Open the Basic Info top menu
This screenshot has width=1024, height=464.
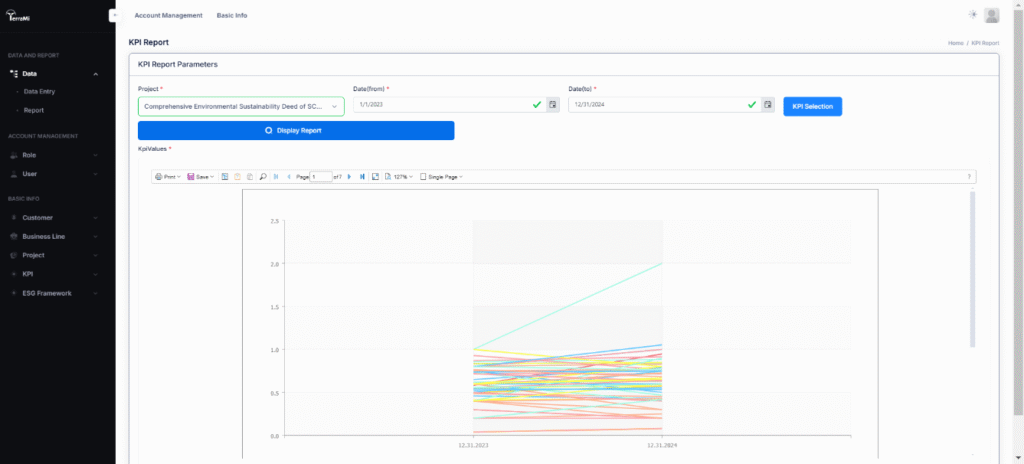pyautogui.click(x=232, y=16)
